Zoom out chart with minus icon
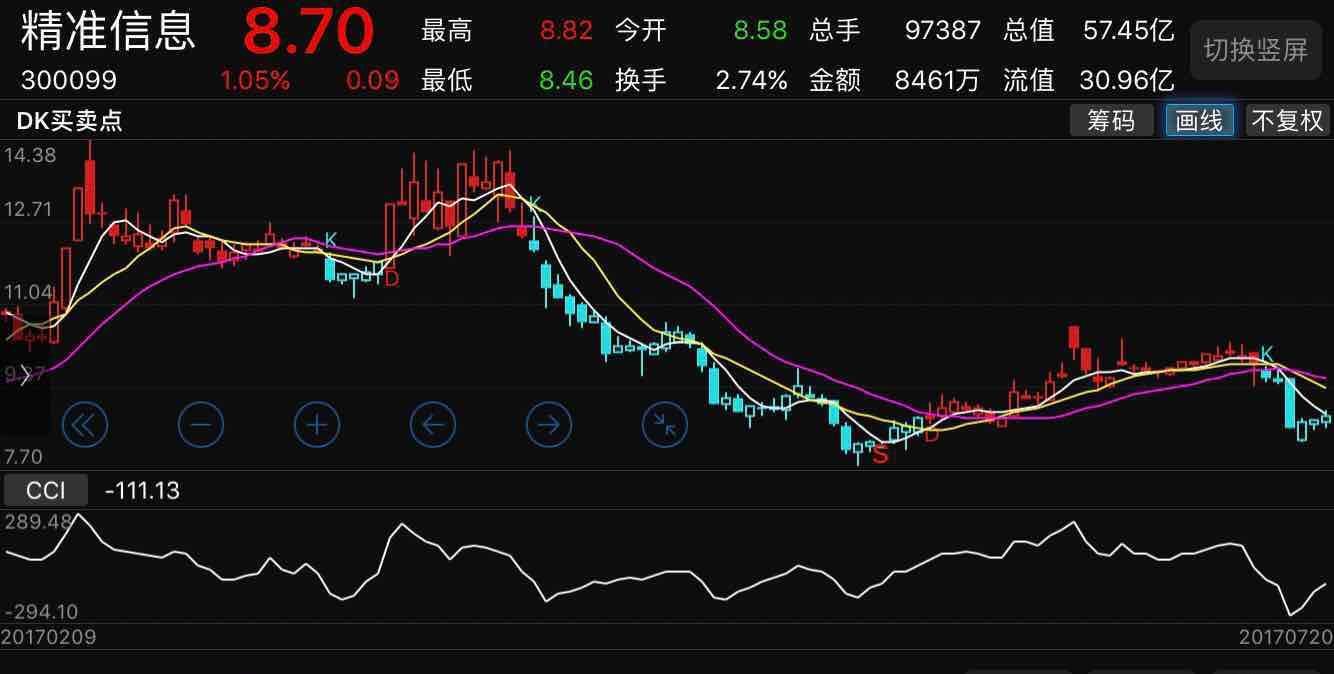The image size is (1334, 674). tap(201, 425)
